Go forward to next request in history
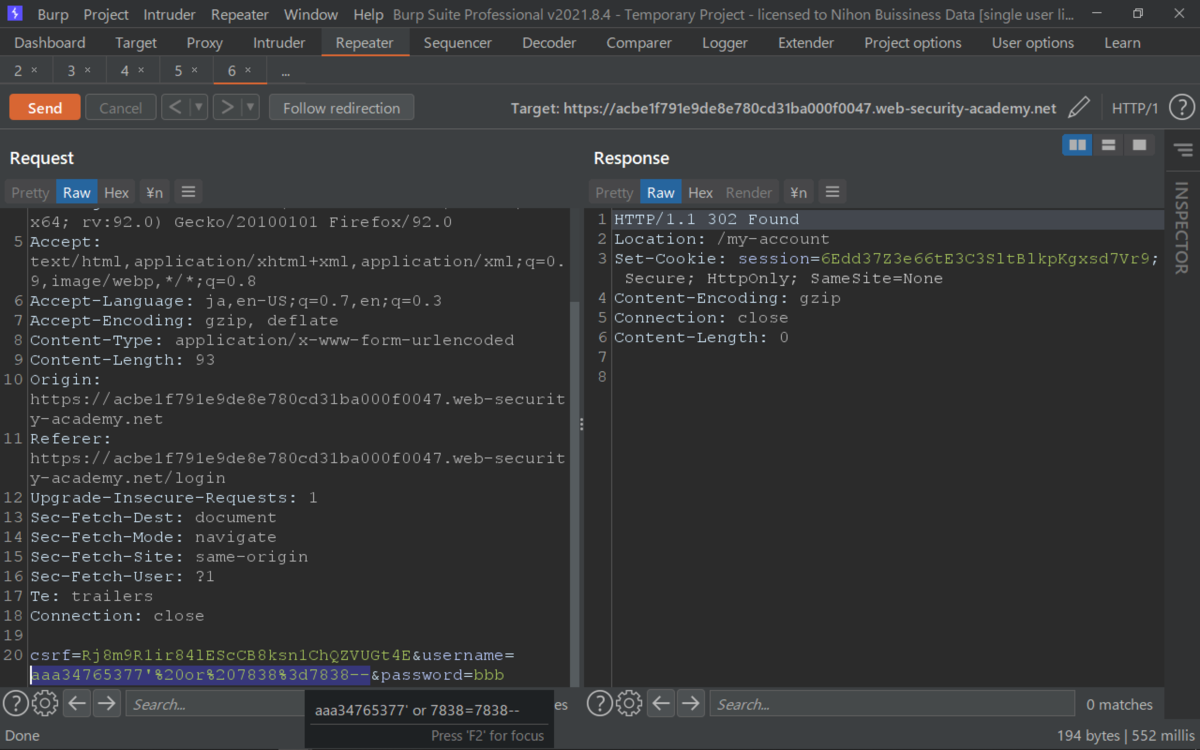Image resolution: width=1200 pixels, height=750 pixels. click(228, 107)
